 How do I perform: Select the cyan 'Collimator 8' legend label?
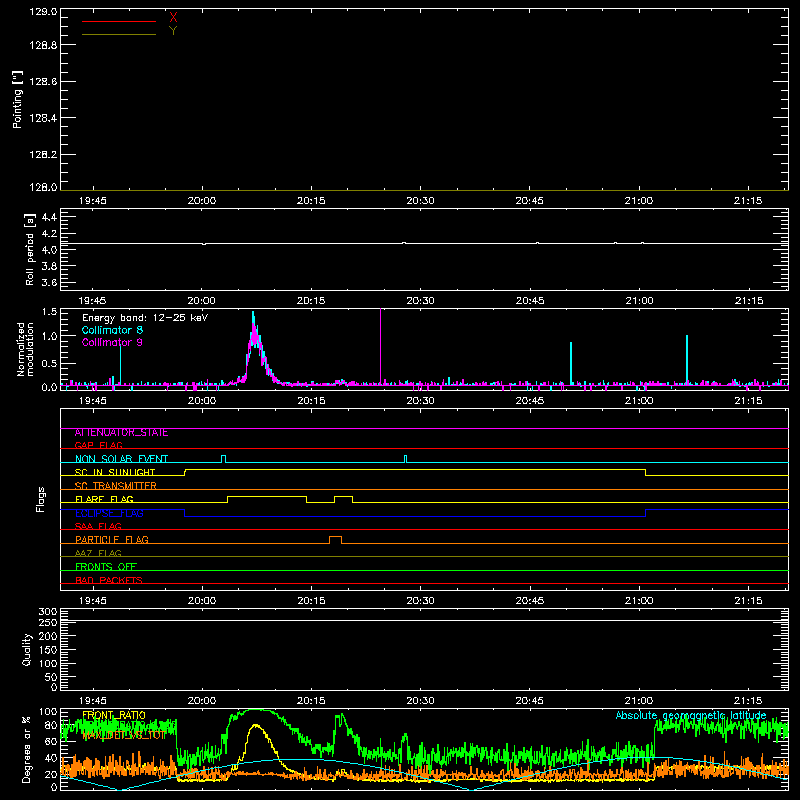(112, 330)
